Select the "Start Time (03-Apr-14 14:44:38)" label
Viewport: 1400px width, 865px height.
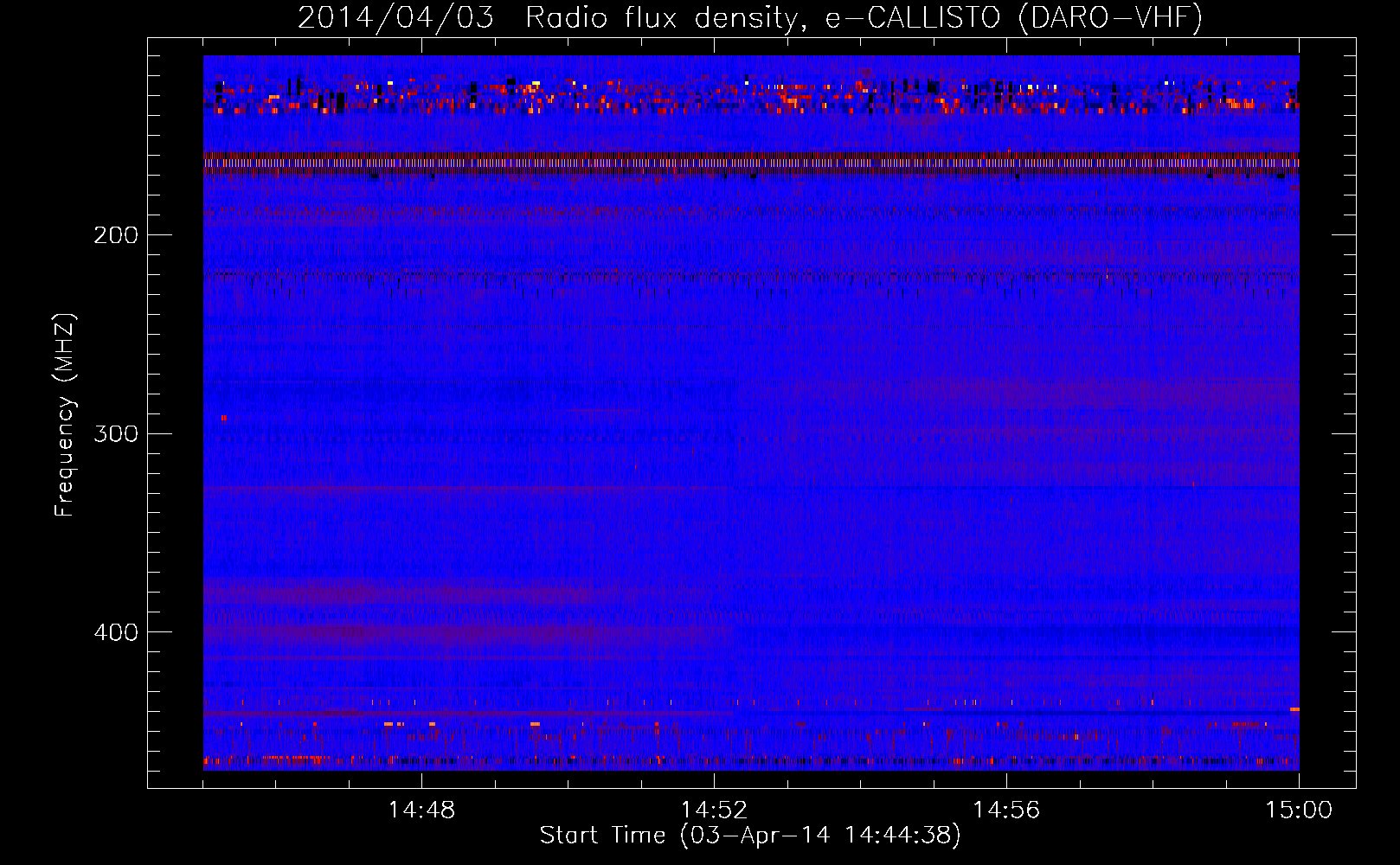751,836
